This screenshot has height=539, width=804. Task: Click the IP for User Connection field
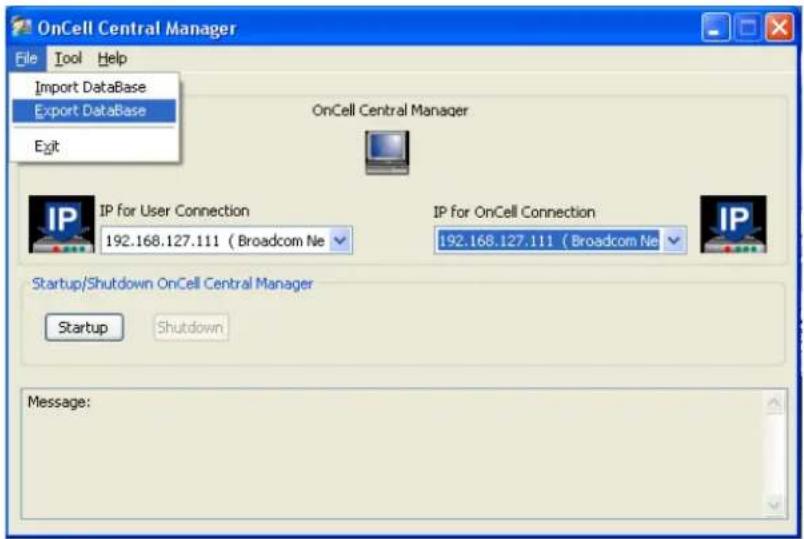click(x=226, y=240)
